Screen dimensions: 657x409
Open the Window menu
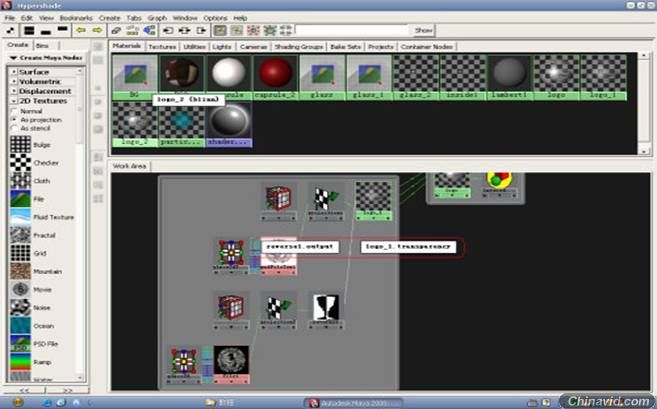tap(185, 18)
